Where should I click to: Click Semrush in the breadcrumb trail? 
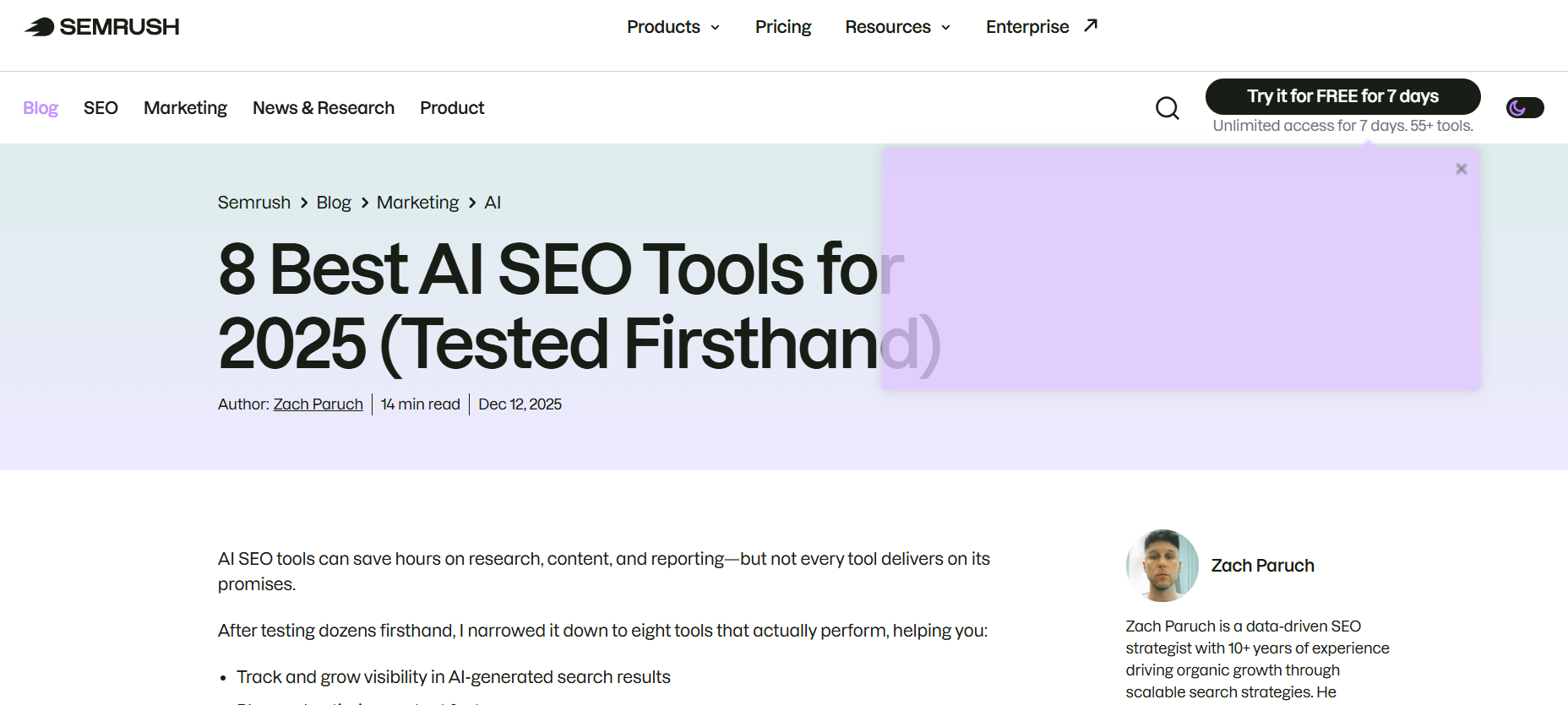[253, 203]
